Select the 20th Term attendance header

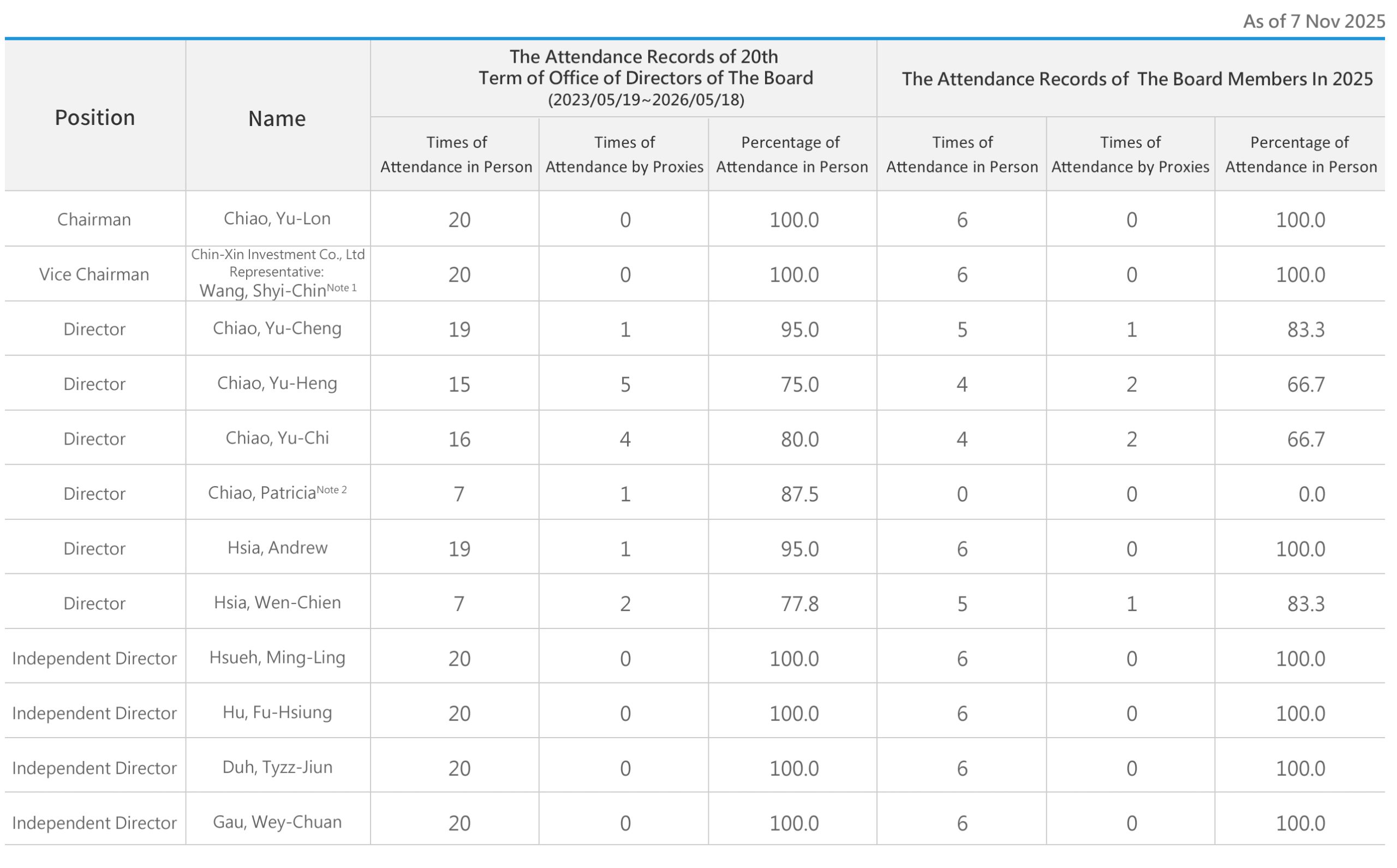click(x=646, y=77)
